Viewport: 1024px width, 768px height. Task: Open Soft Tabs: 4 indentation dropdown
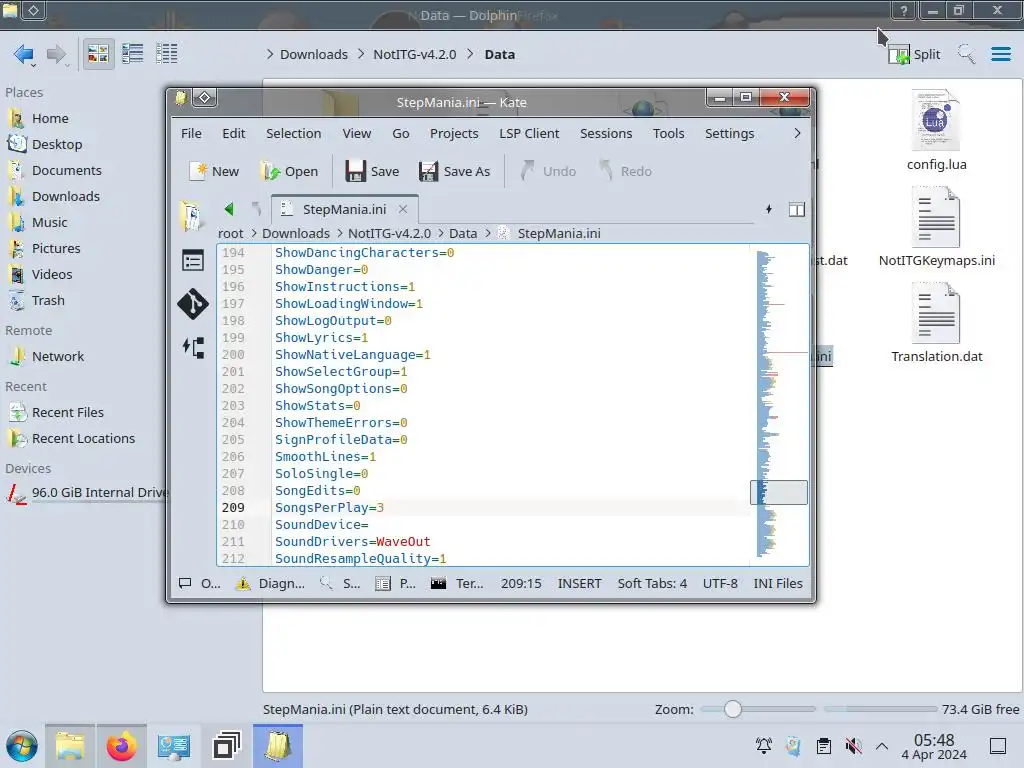tap(652, 583)
